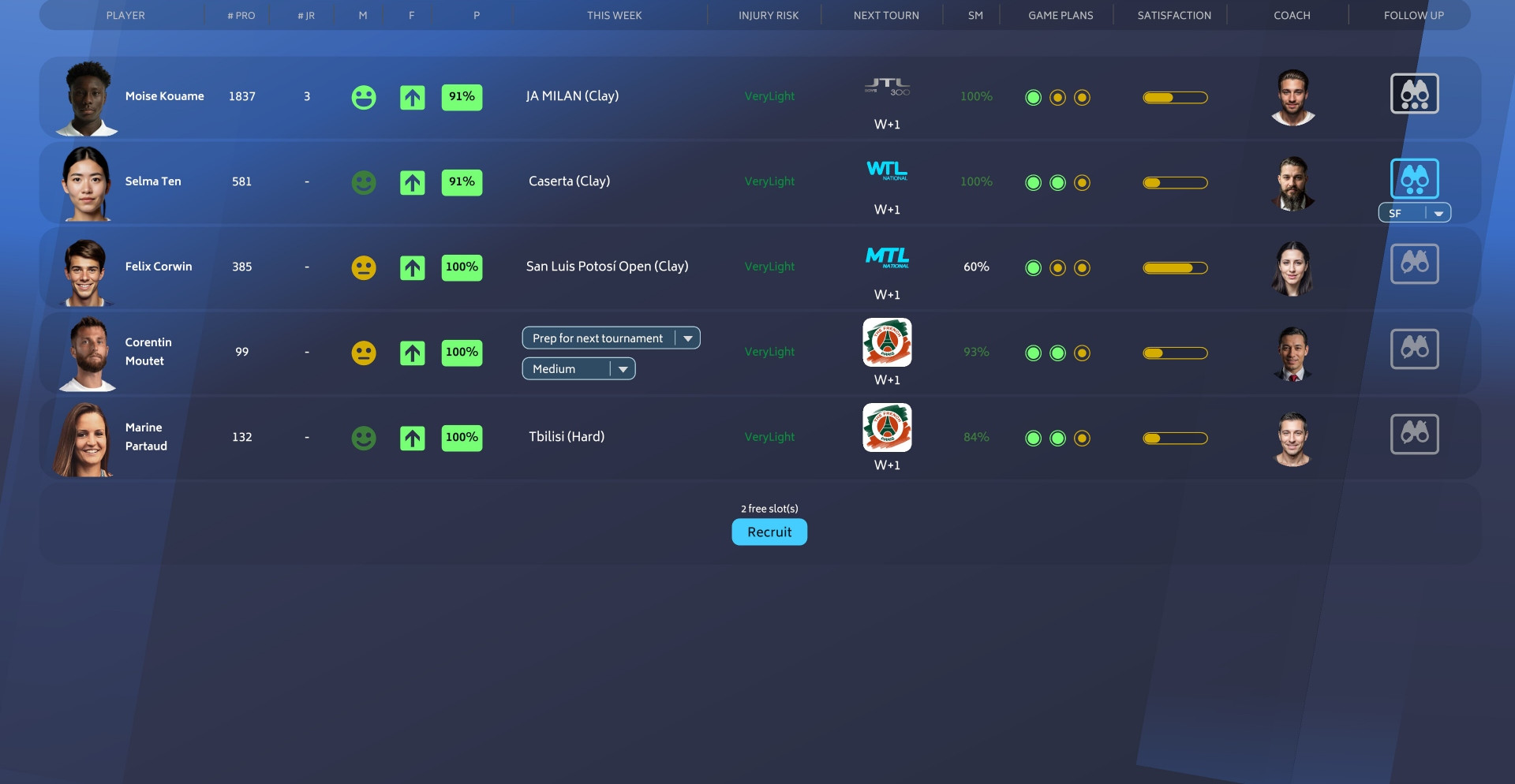Open the French Open logo for Marine Partaud
This screenshot has width=1515, height=784.
click(x=887, y=428)
